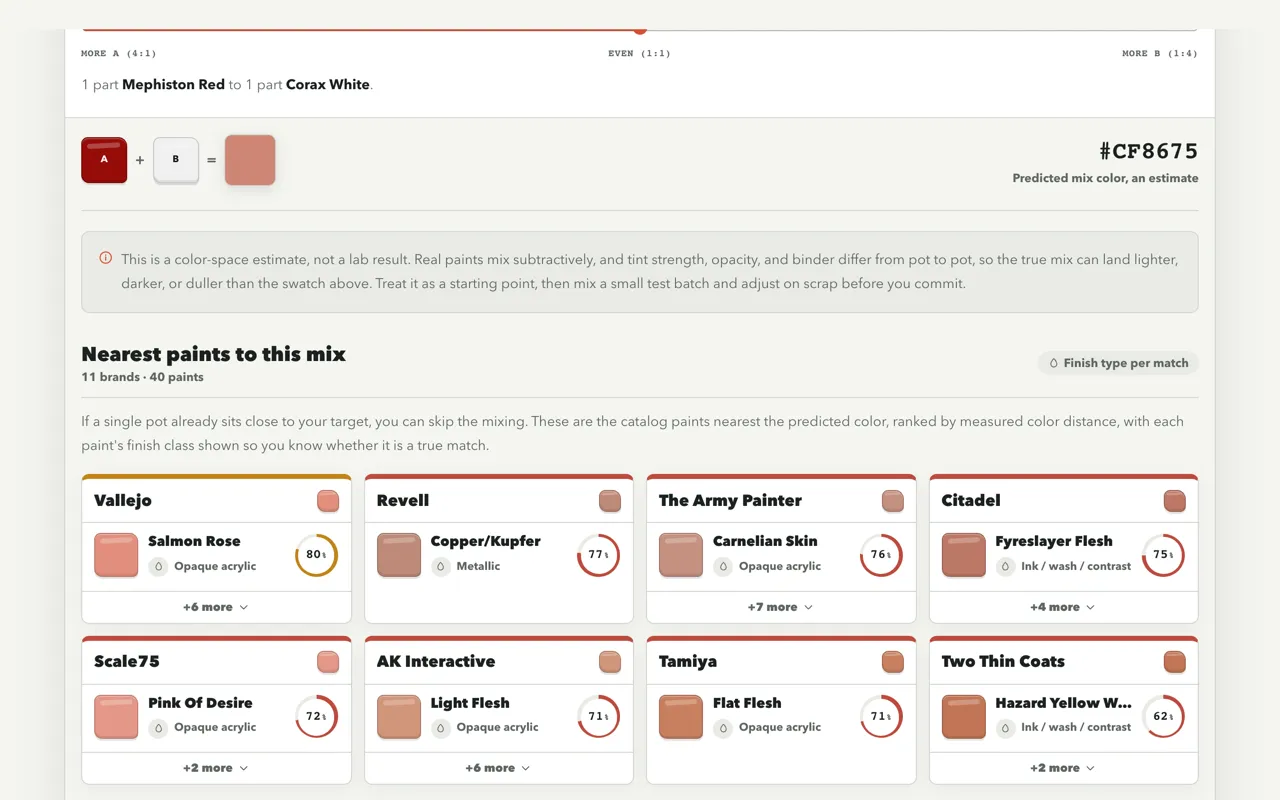This screenshot has height=800, width=1280.
Task: Click Carnelian Skin 76% match ring
Action: [881, 555]
